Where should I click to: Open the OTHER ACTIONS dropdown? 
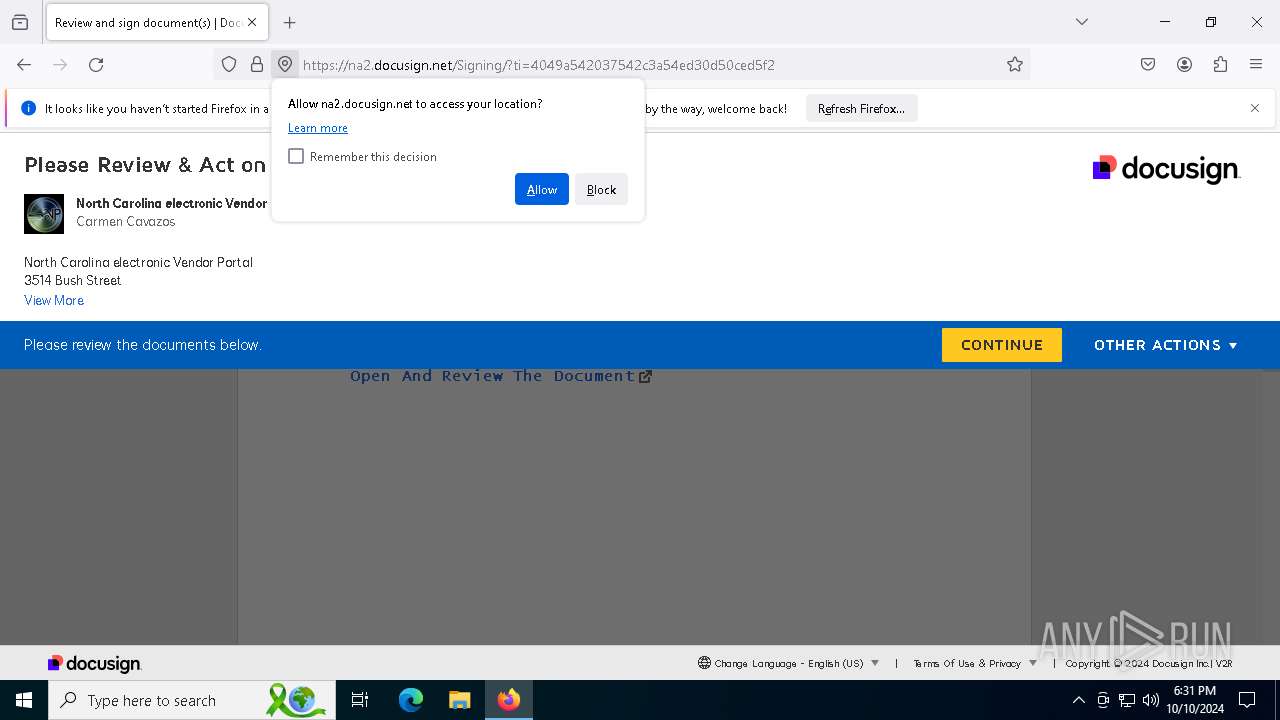(x=1166, y=345)
